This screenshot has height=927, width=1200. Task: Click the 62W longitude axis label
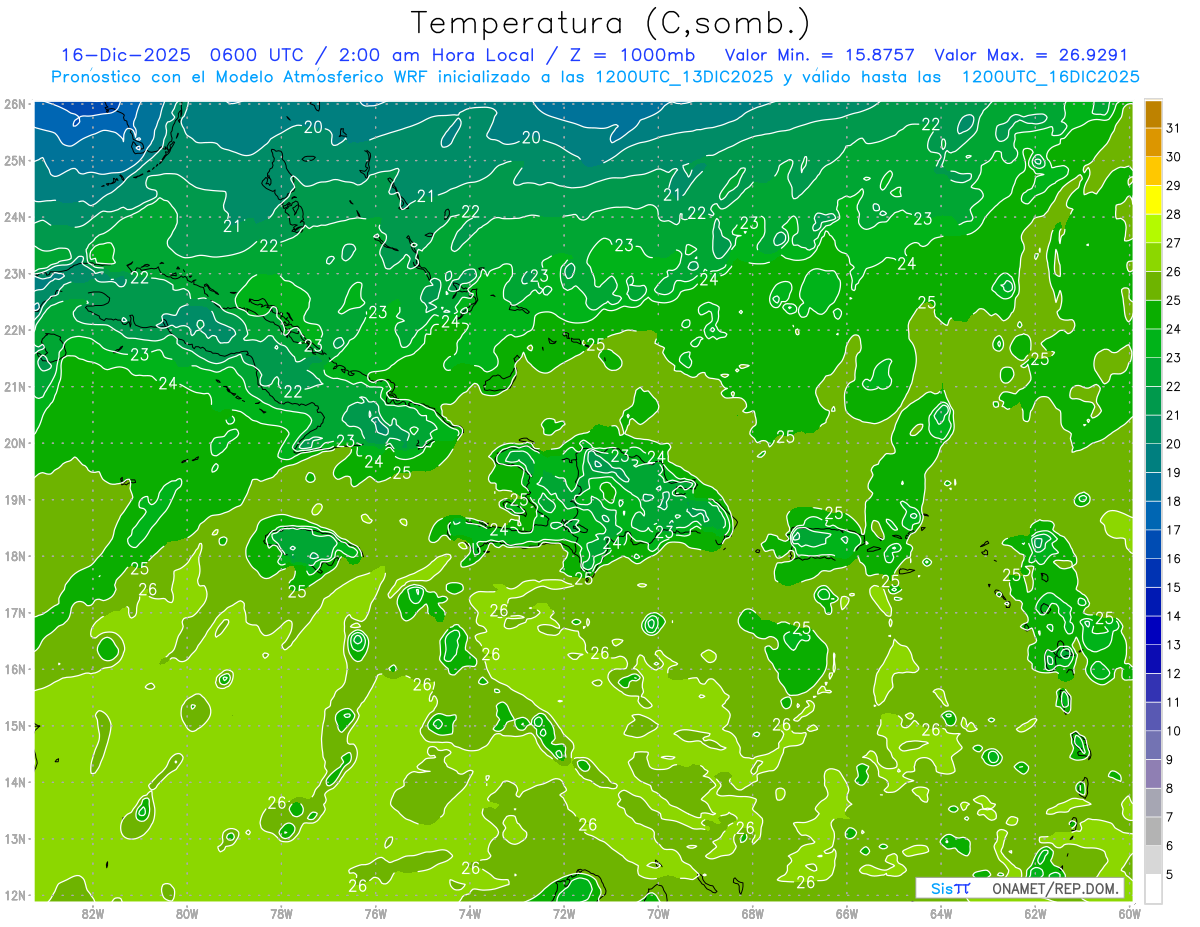tap(1035, 913)
